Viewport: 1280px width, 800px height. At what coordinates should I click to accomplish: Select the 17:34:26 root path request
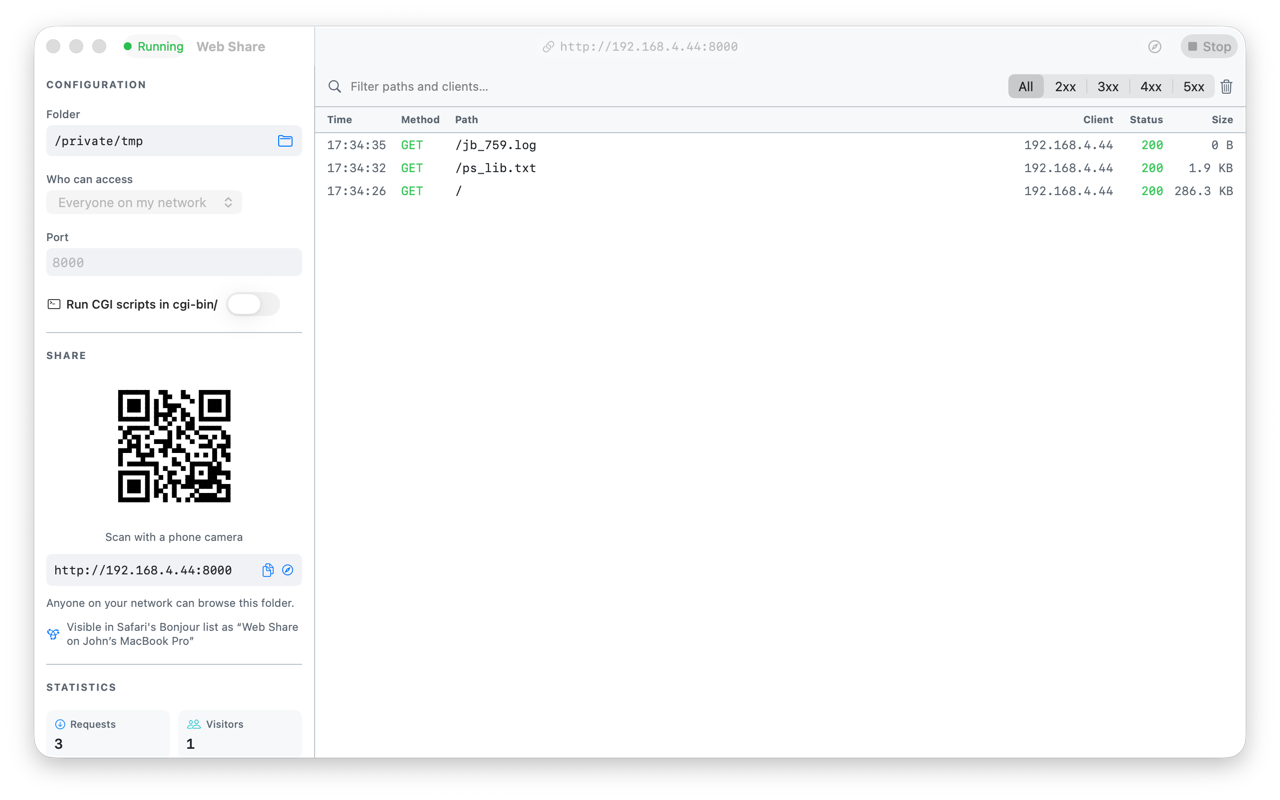pyautogui.click(x=780, y=191)
